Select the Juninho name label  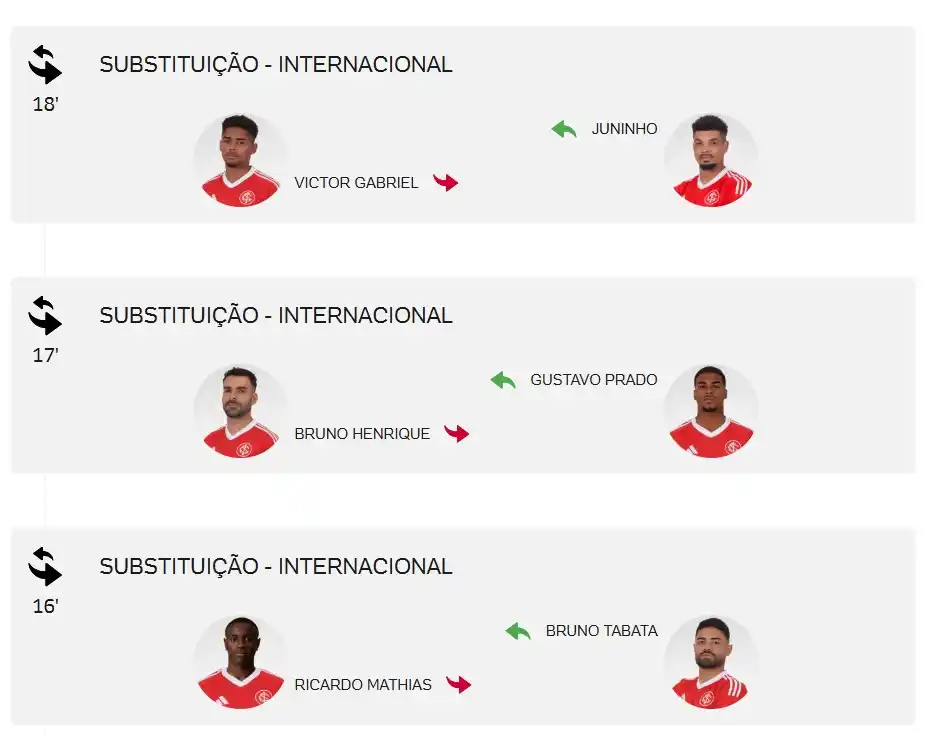[624, 129]
